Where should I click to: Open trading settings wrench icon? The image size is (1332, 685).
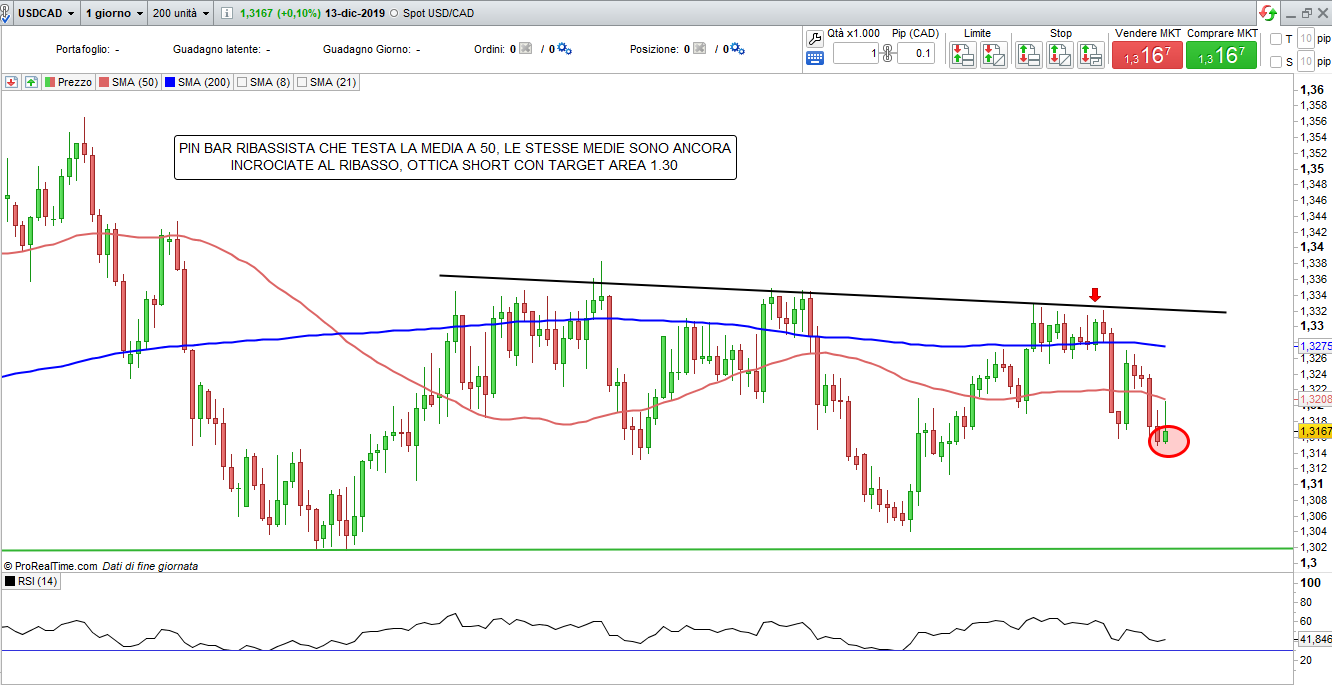tap(814, 38)
